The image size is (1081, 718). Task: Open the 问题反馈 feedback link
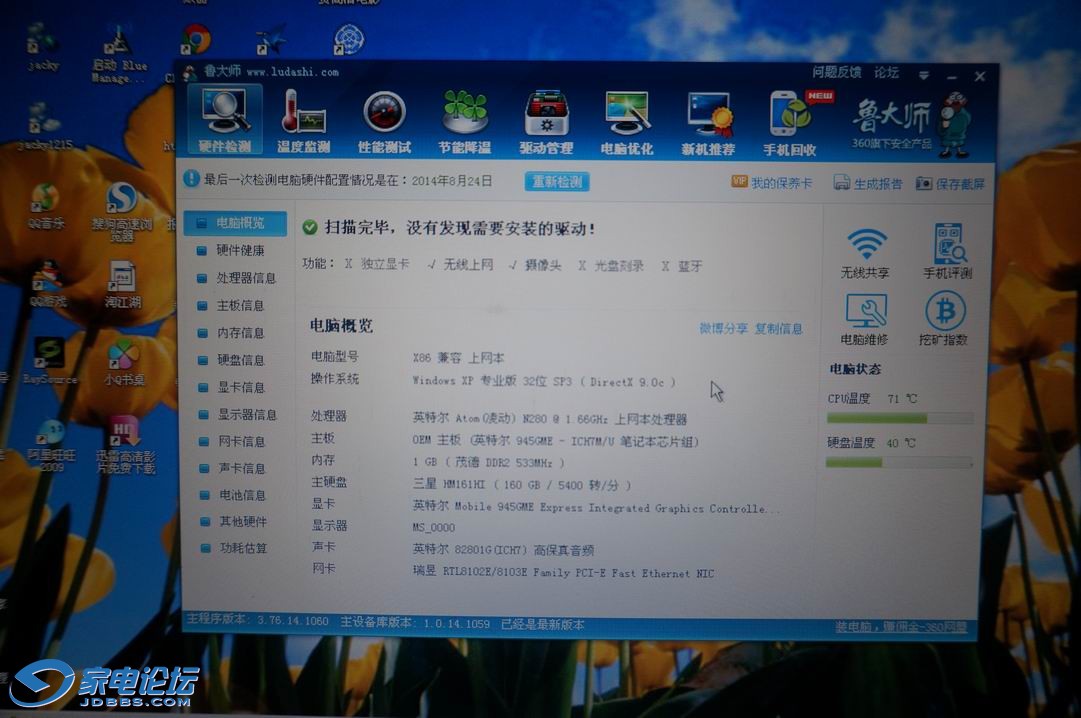(836, 73)
